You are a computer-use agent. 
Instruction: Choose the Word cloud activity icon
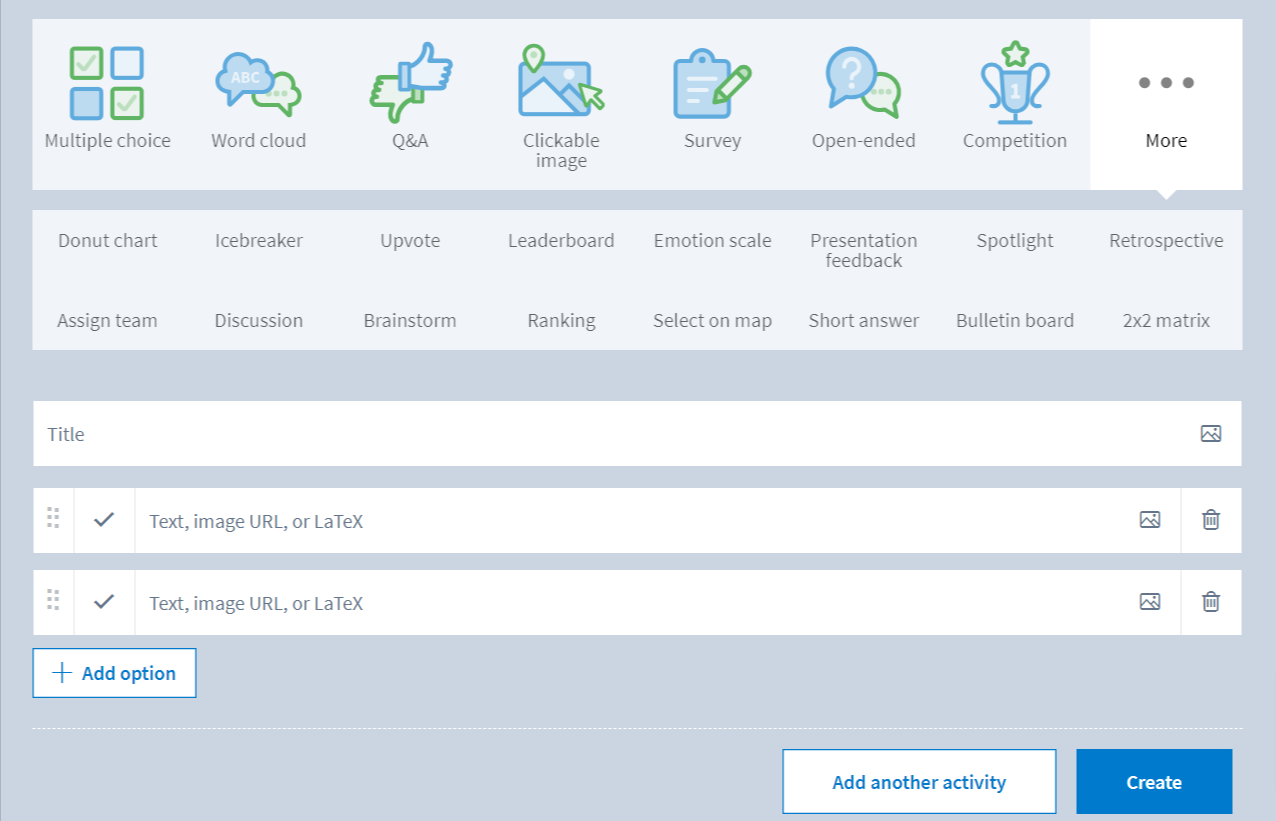coord(258,84)
